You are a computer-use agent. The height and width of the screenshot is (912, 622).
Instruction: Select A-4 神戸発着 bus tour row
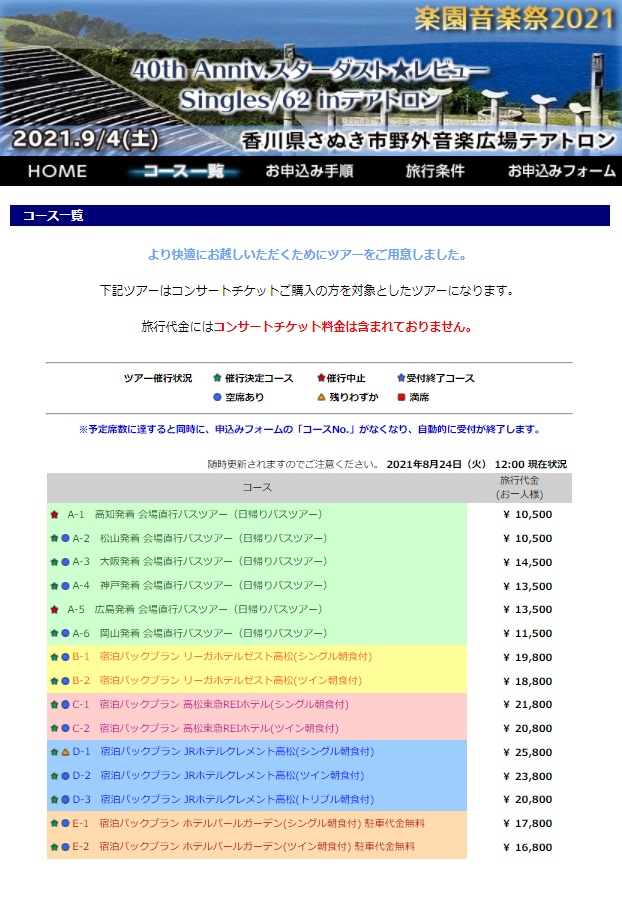click(257, 586)
